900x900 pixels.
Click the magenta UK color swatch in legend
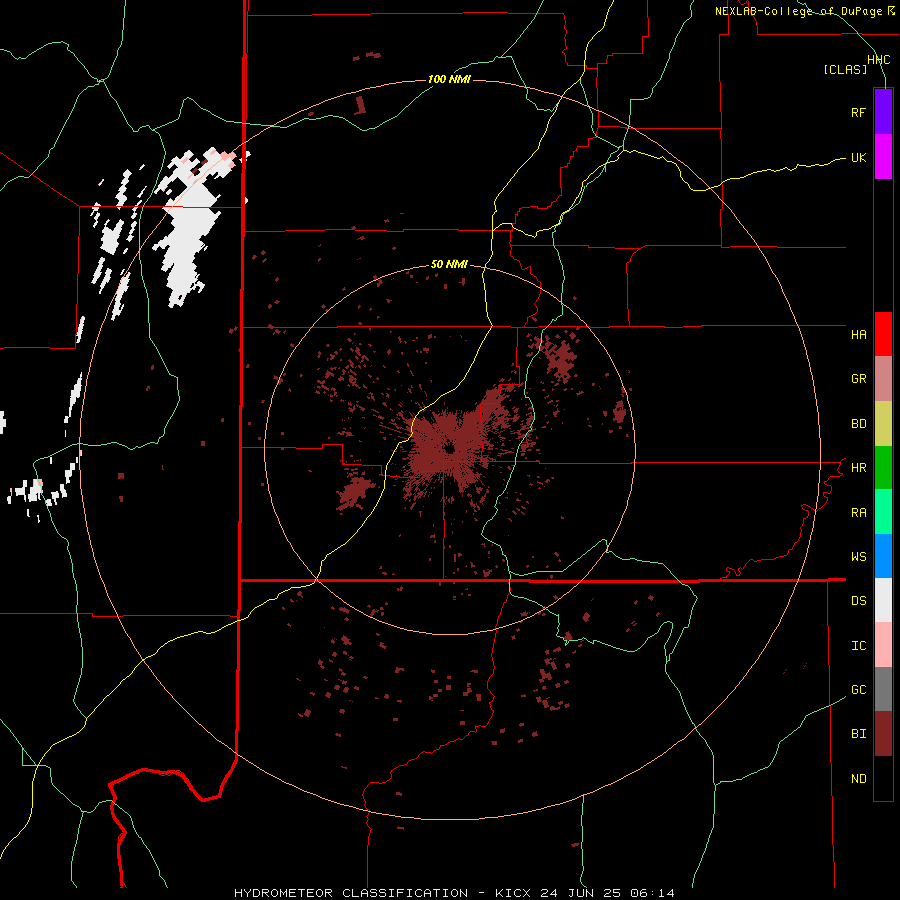pos(883,157)
